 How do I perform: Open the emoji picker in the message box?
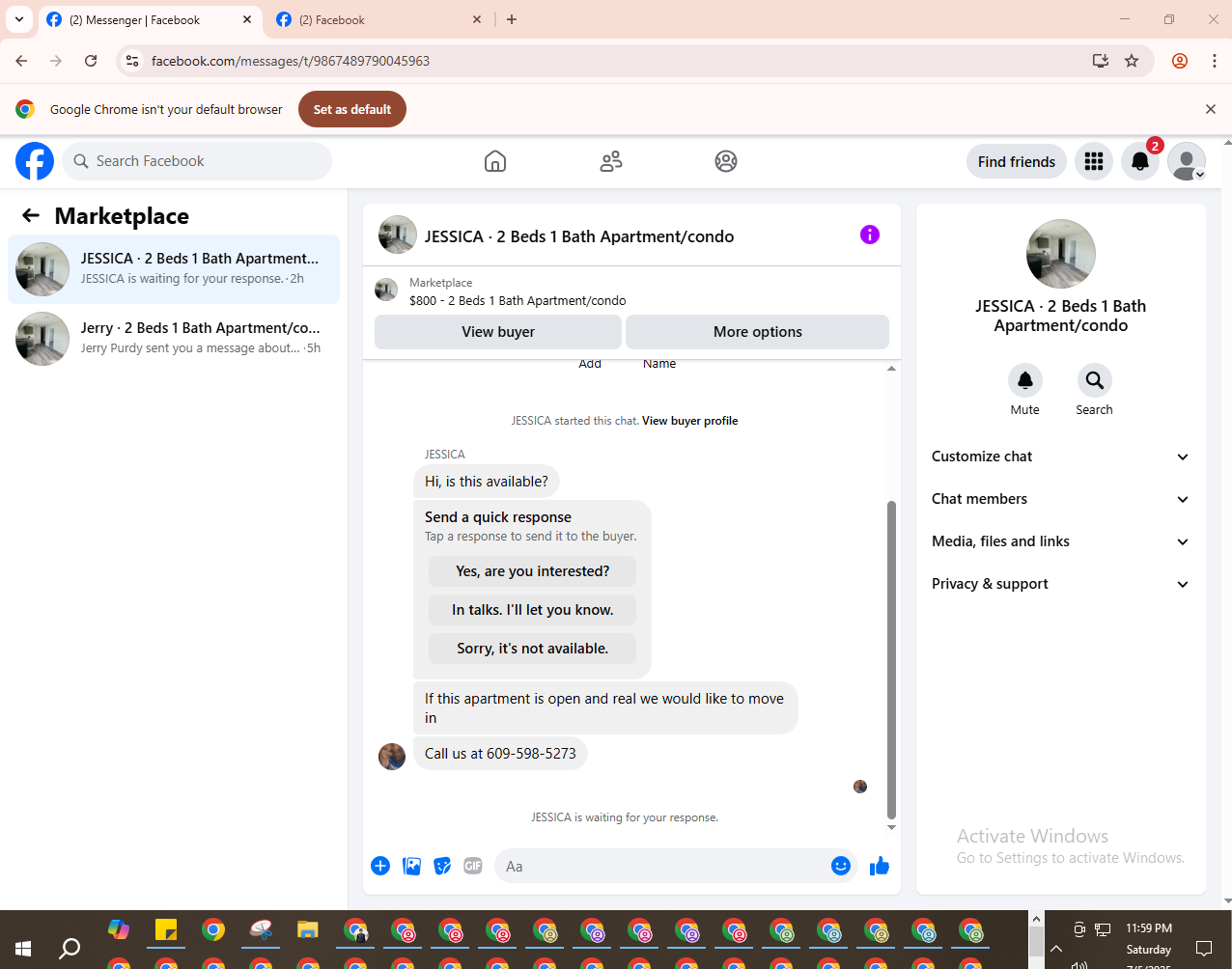point(841,866)
